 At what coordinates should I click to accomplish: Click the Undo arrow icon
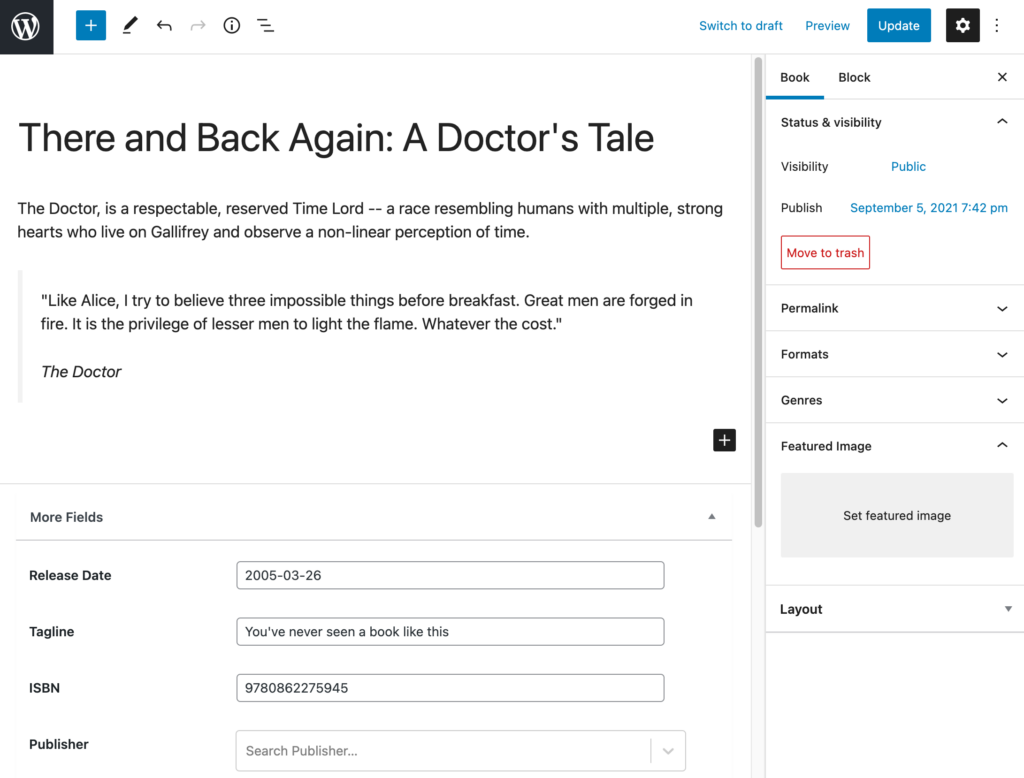point(164,26)
